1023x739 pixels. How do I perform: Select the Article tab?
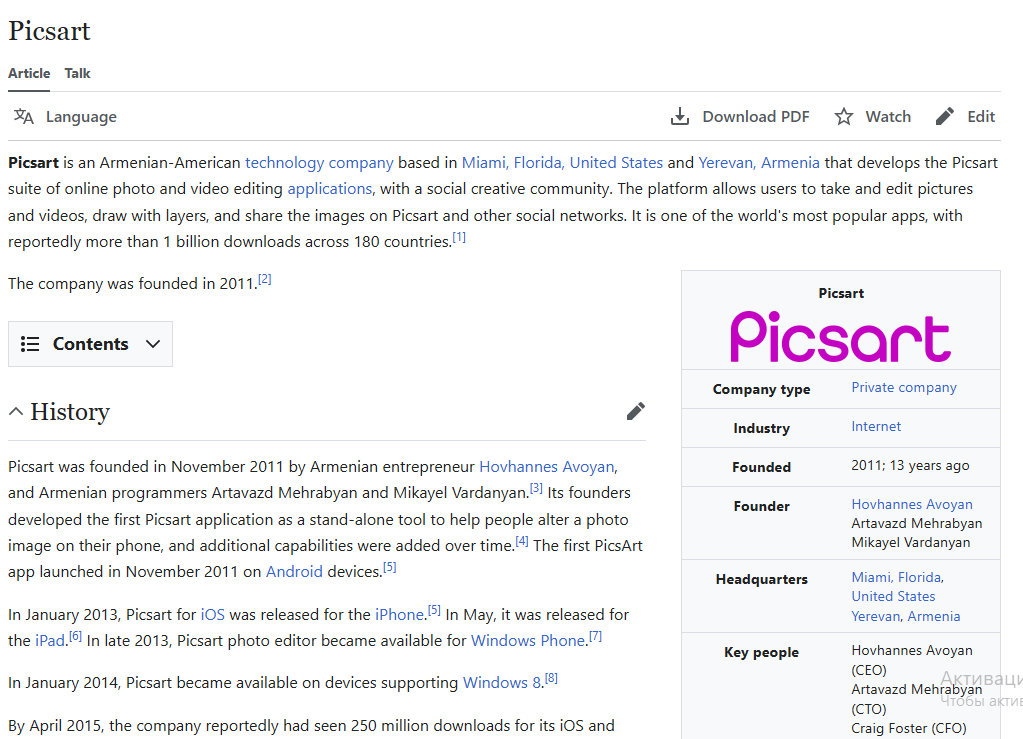(29, 74)
